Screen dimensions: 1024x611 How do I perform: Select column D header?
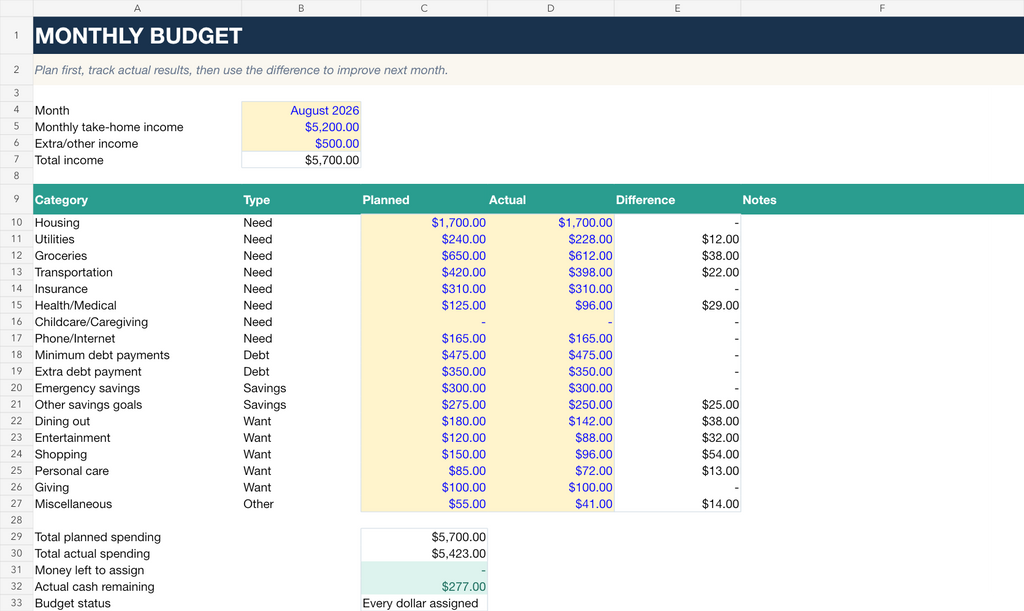click(551, 8)
